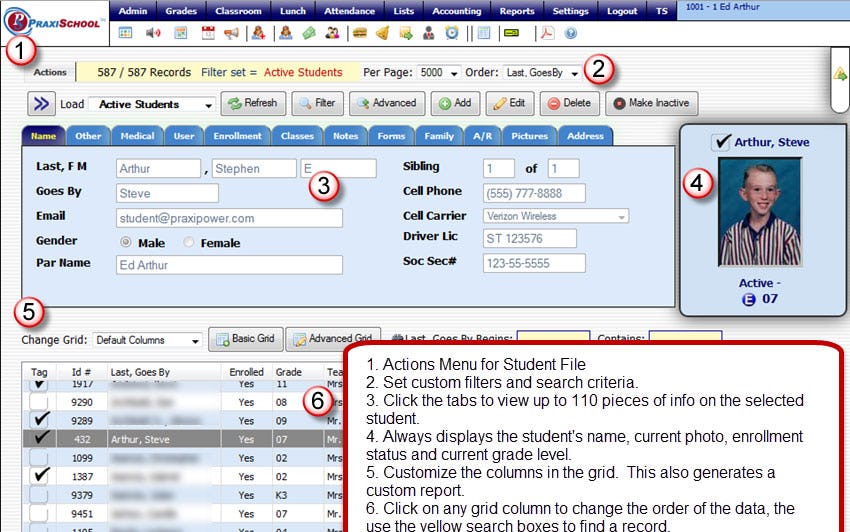This screenshot has width=850, height=532.
Task: Click the calendar grid icon in the toolbar
Action: point(125,33)
